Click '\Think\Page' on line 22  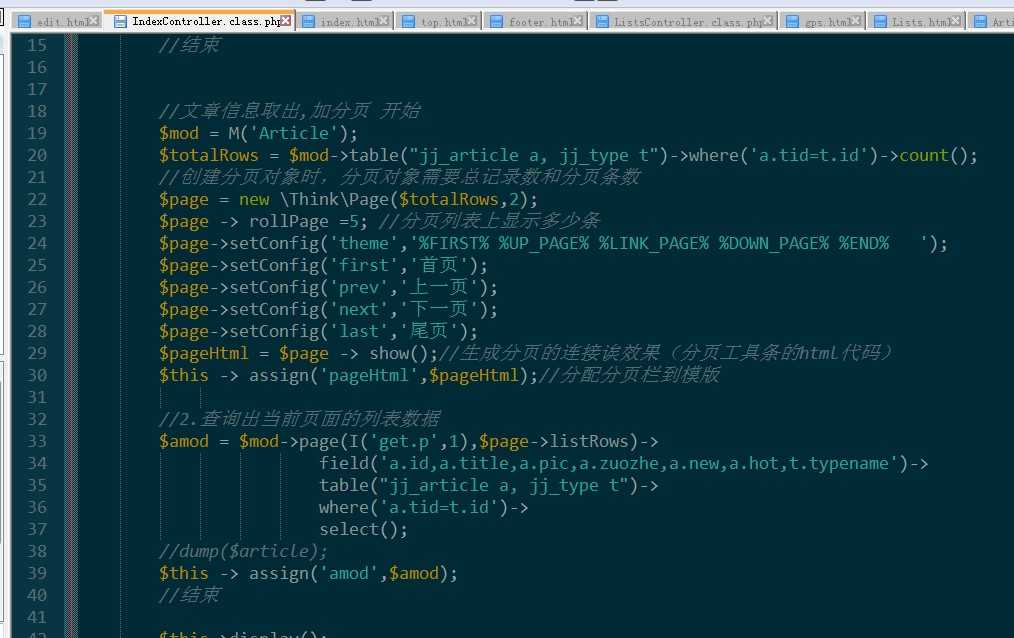coord(334,199)
